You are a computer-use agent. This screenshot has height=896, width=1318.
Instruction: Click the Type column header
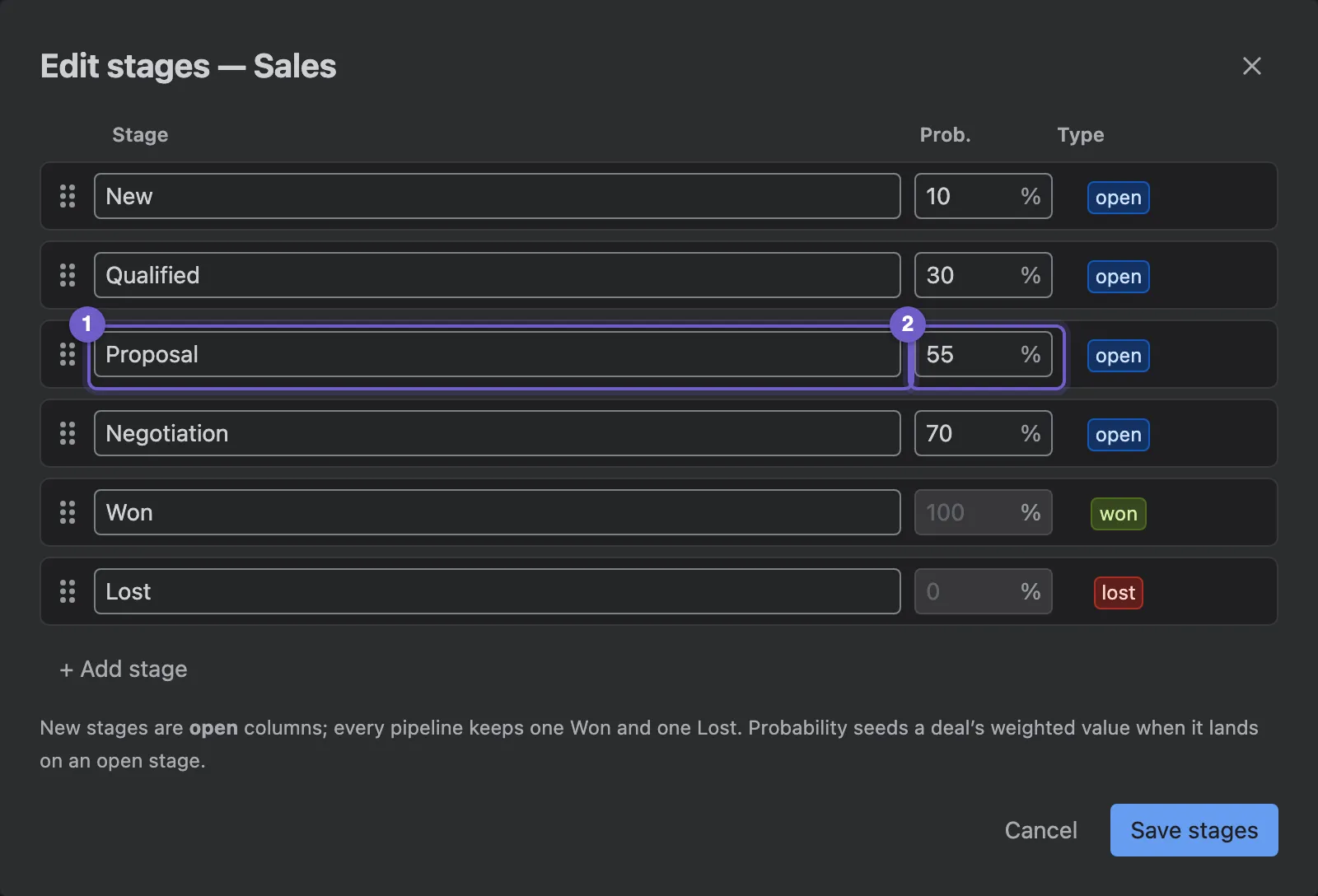(x=1081, y=135)
